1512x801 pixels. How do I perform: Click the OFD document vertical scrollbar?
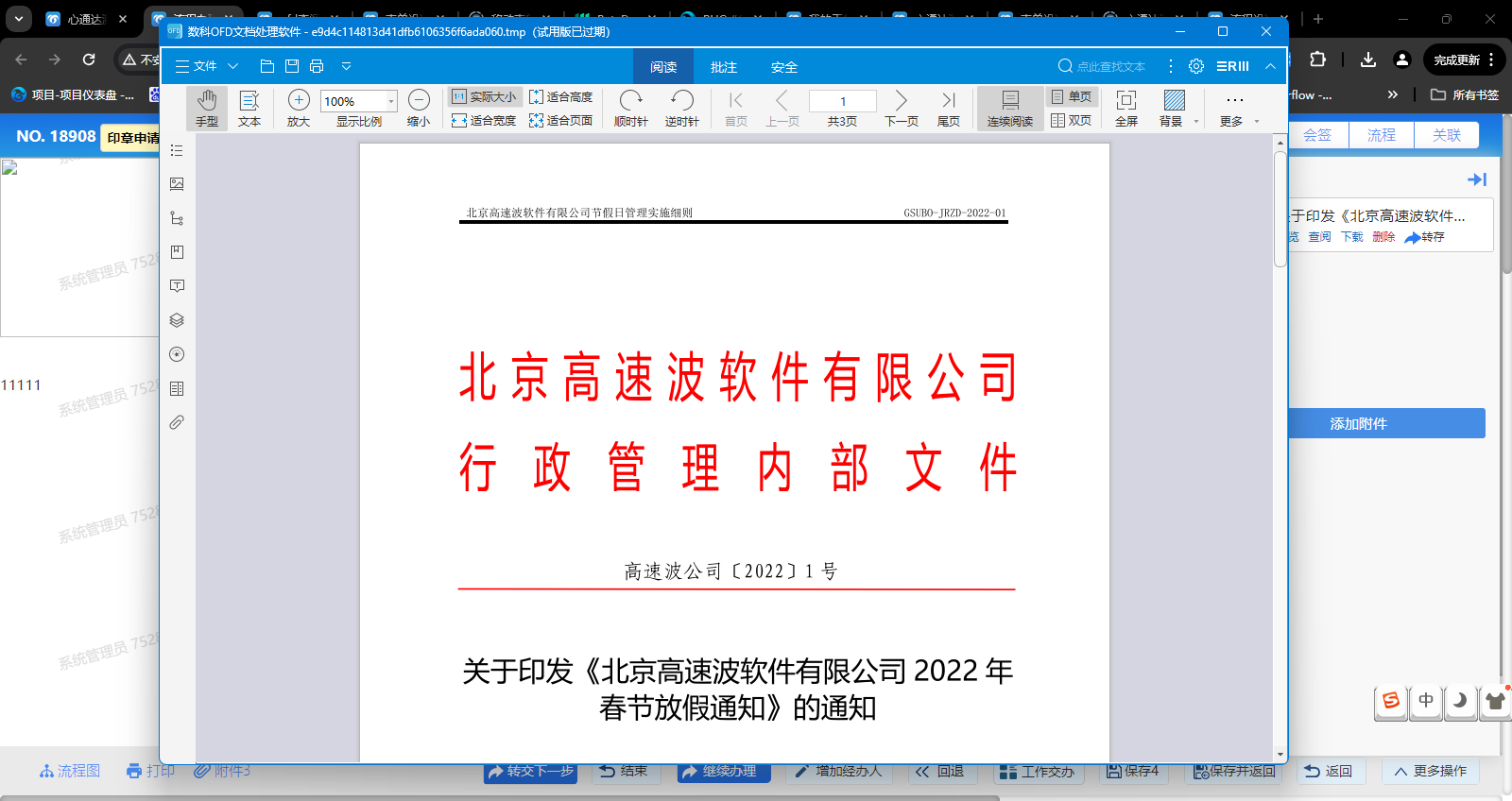(1280, 209)
